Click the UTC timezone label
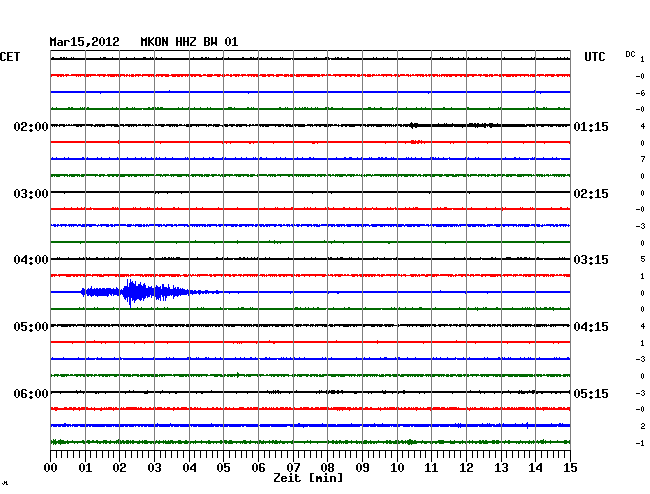Image resolution: width=650 pixels, height=494 pixels. tap(594, 57)
